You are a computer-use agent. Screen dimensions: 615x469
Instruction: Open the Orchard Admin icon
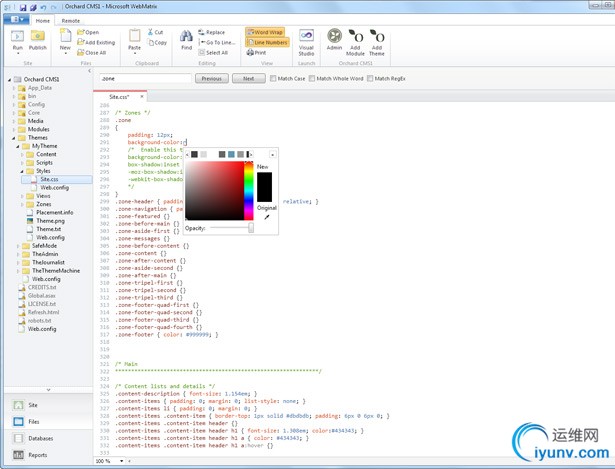click(x=335, y=36)
